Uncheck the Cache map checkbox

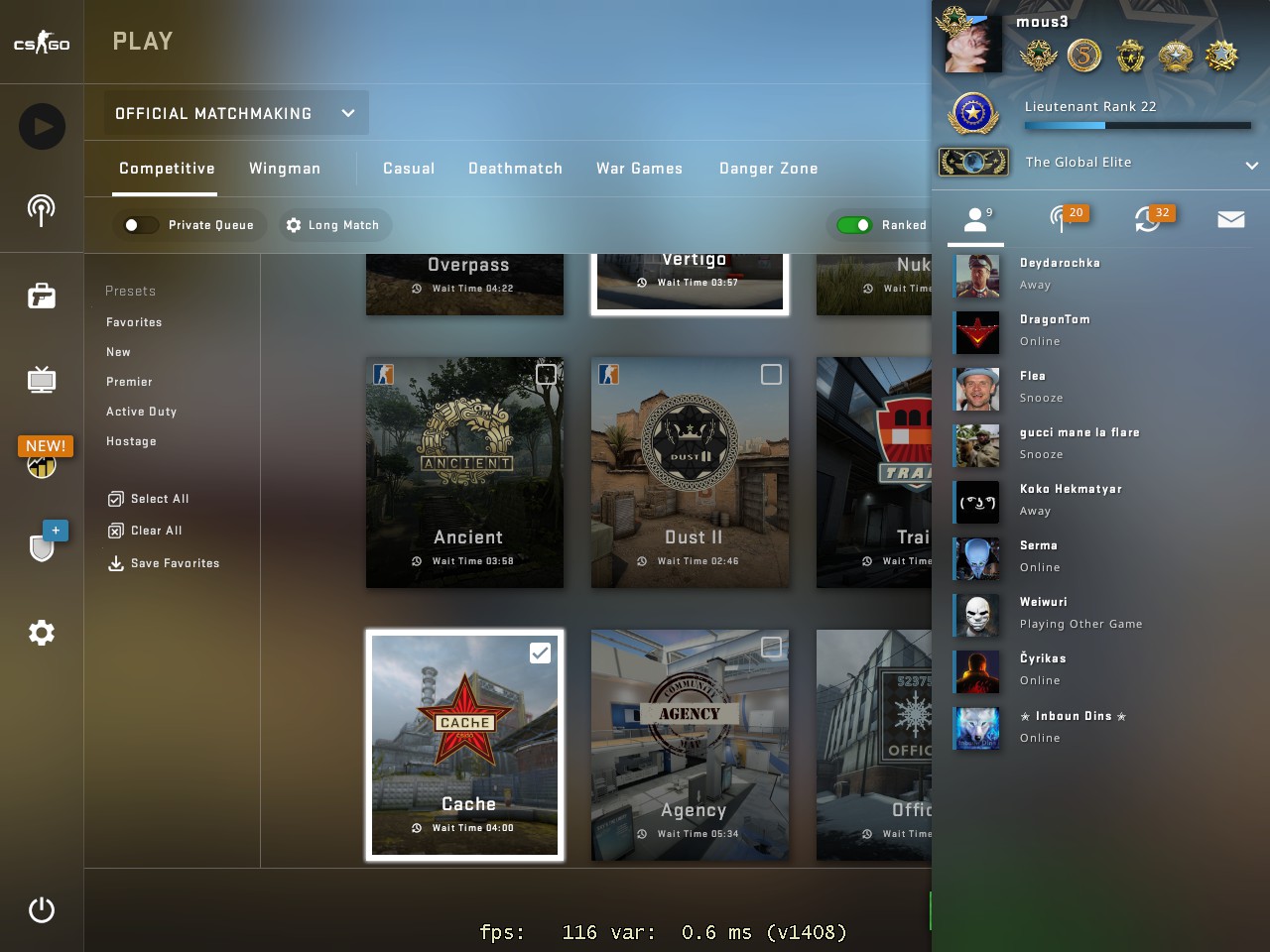point(540,653)
